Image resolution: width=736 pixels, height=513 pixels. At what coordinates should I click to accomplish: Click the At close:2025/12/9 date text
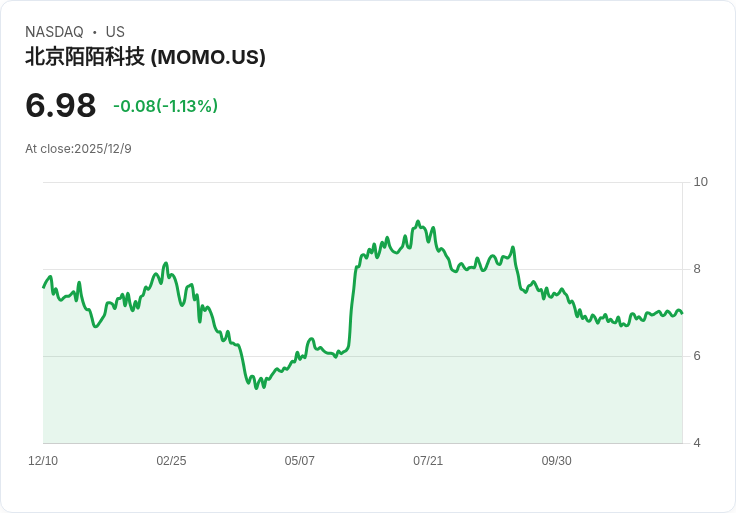pos(78,149)
